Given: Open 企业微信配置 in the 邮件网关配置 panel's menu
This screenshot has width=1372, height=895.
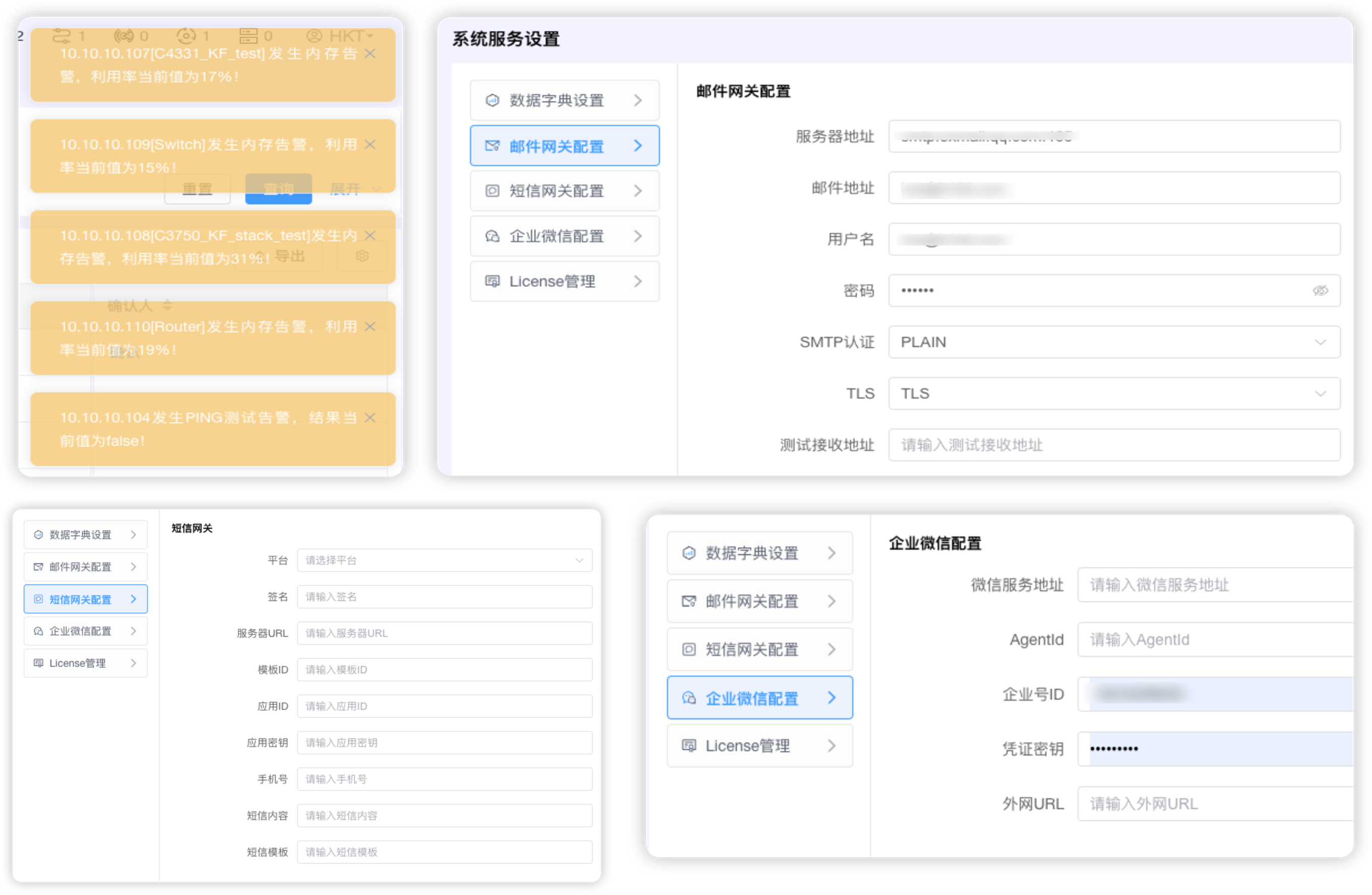Looking at the screenshot, I should point(565,236).
